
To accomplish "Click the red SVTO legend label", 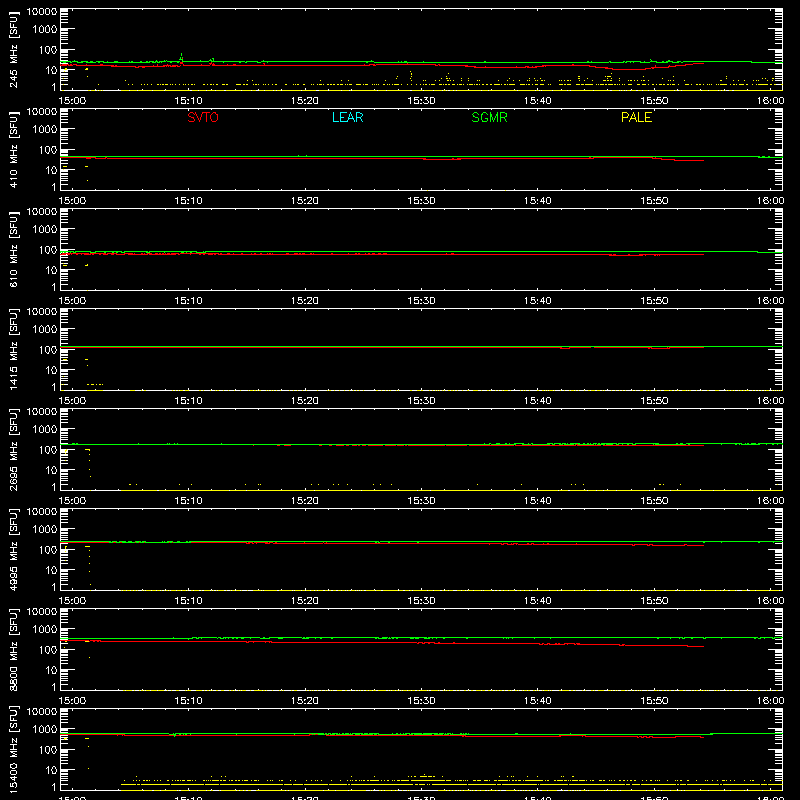I will (x=203, y=117).
